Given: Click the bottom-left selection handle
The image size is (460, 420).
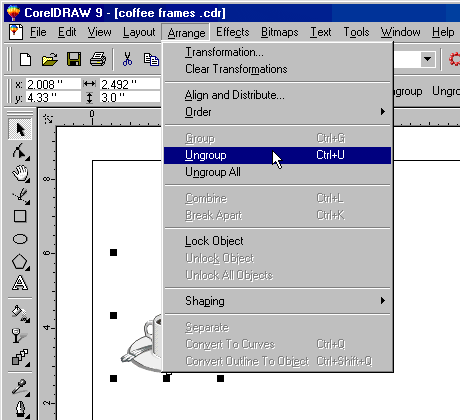Looking at the screenshot, I should tap(113, 378).
